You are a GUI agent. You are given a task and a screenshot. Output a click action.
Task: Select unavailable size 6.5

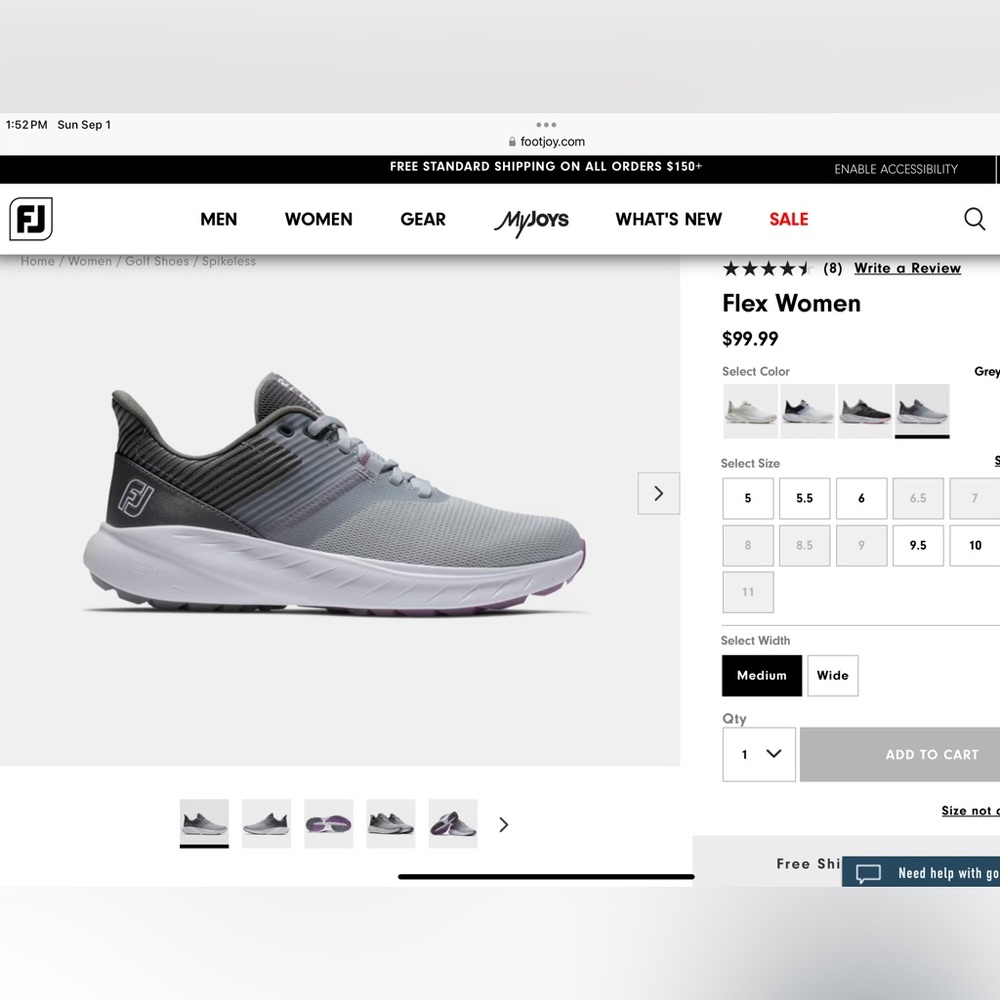(x=918, y=498)
